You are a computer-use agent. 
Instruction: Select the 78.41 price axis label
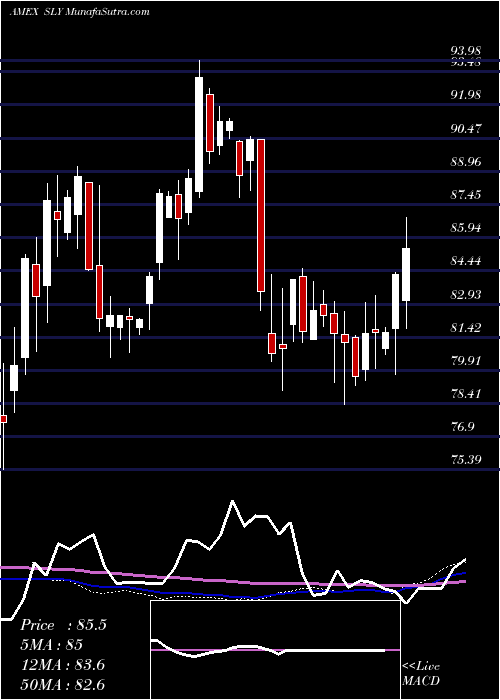point(466,394)
